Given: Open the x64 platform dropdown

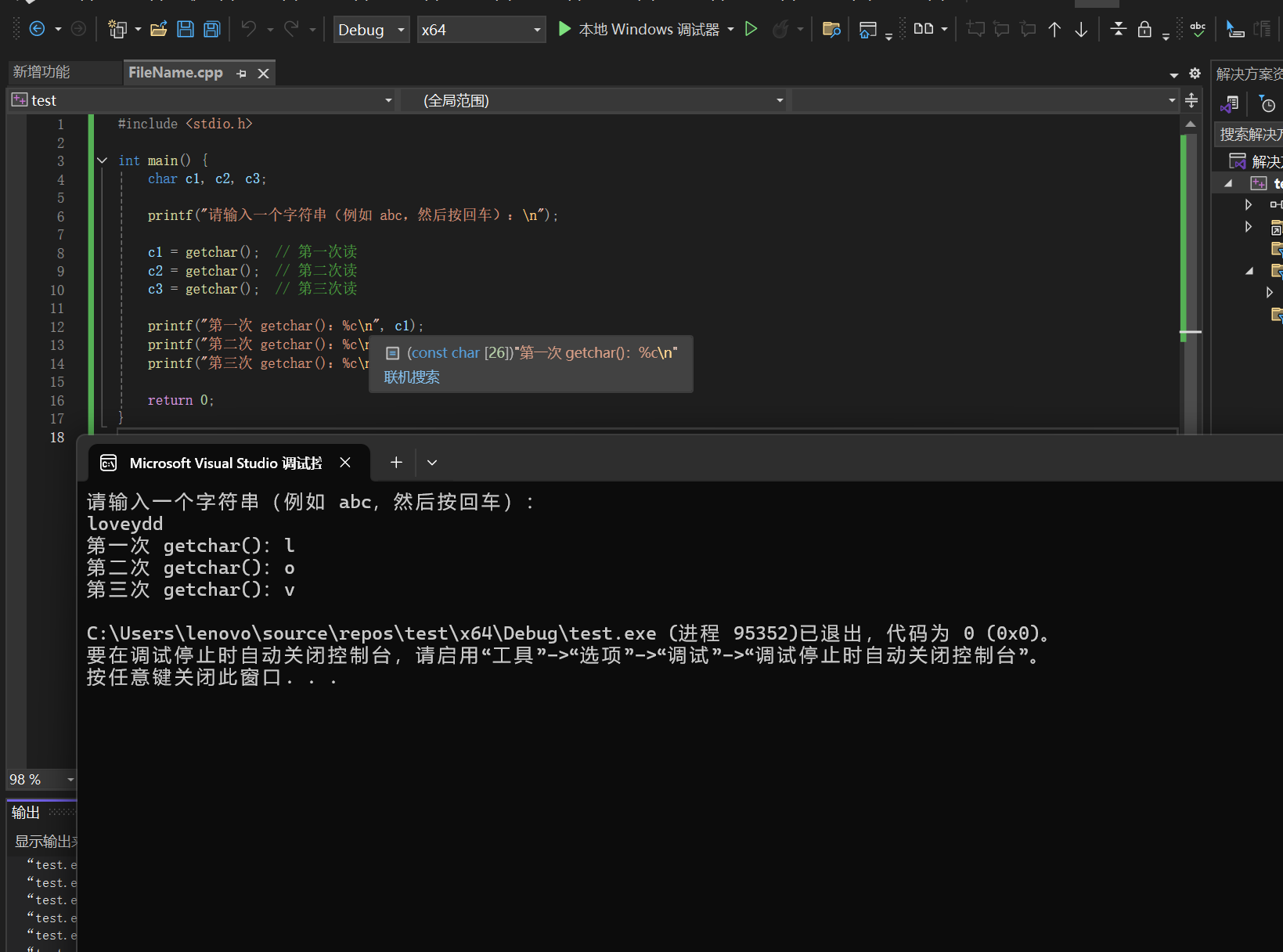Looking at the screenshot, I should pyautogui.click(x=480, y=29).
